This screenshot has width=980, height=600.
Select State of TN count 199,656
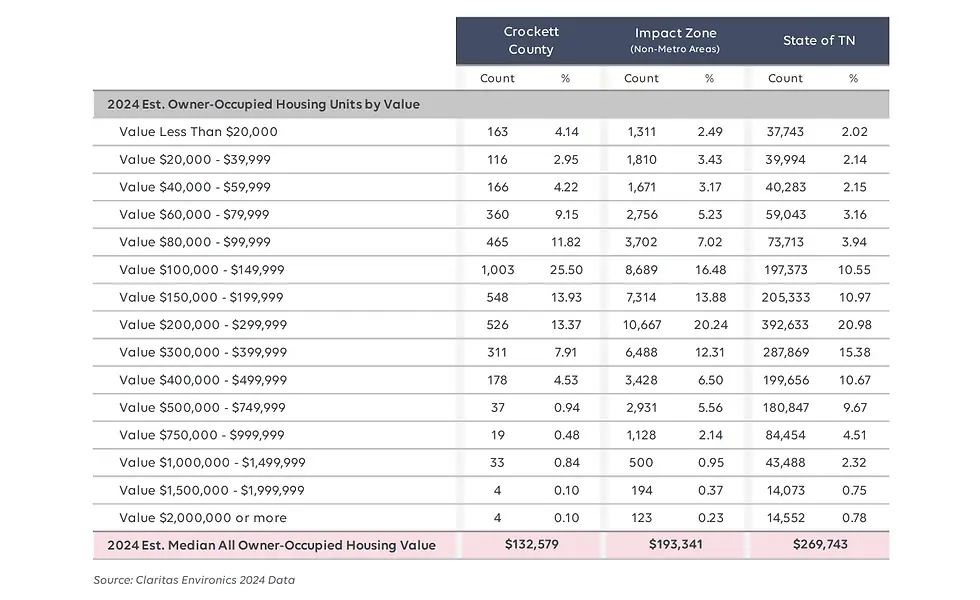pyautogui.click(x=786, y=380)
